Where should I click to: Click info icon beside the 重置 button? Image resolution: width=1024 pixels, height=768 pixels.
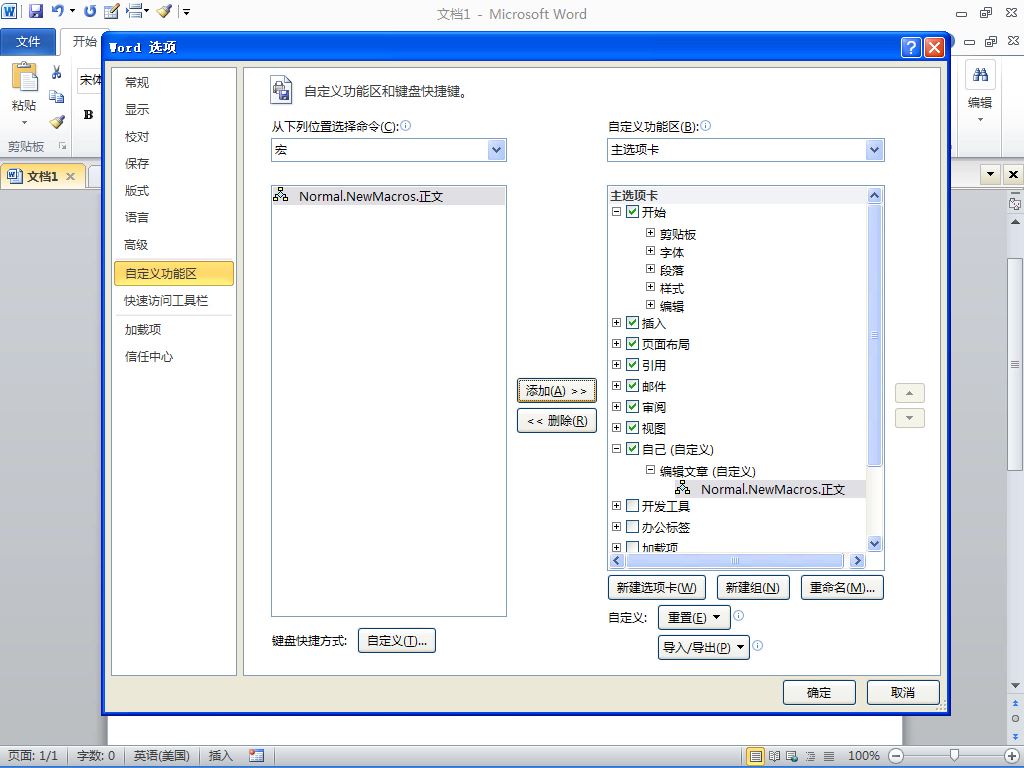[739, 615]
